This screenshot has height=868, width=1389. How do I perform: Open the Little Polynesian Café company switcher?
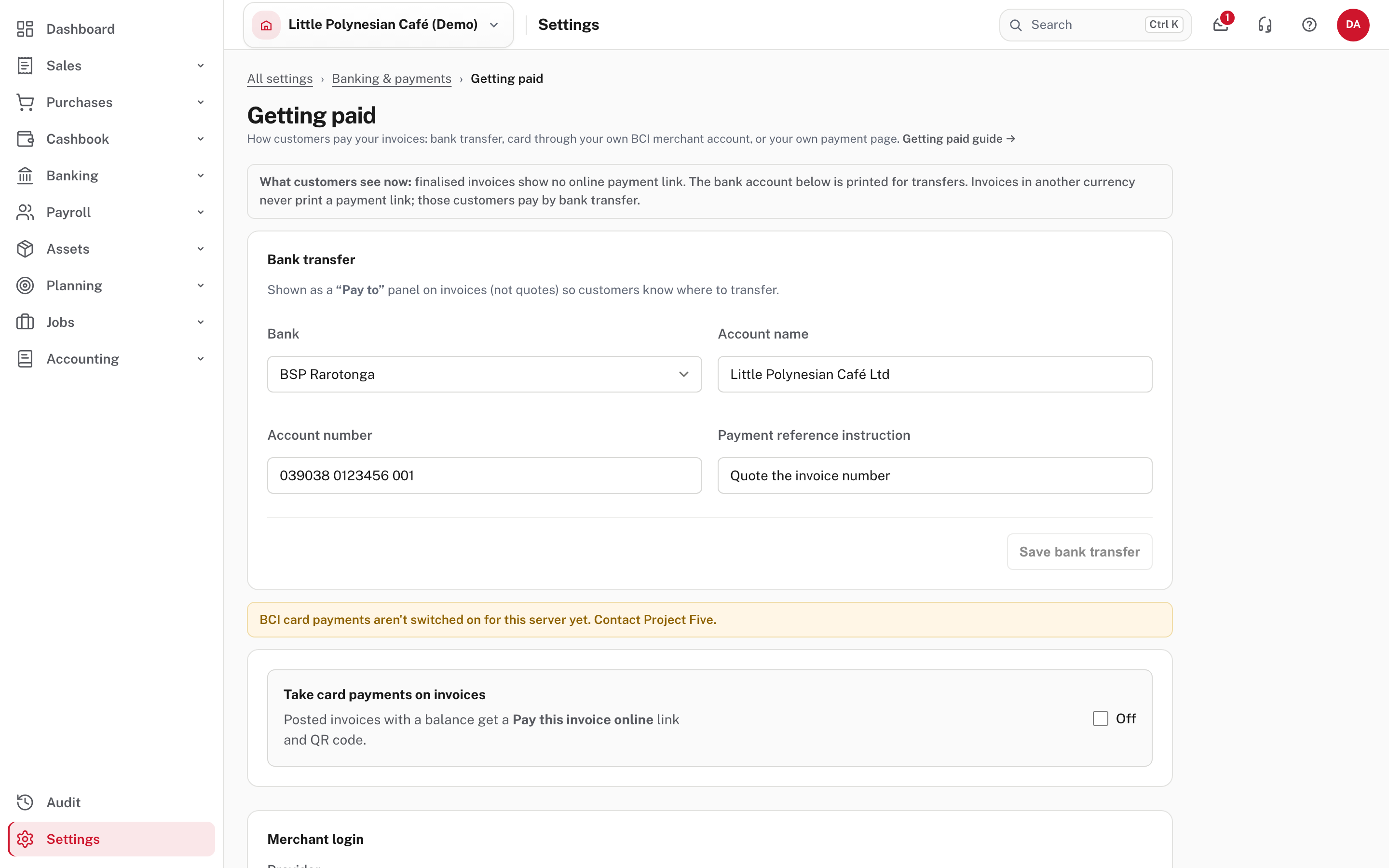[x=378, y=25]
